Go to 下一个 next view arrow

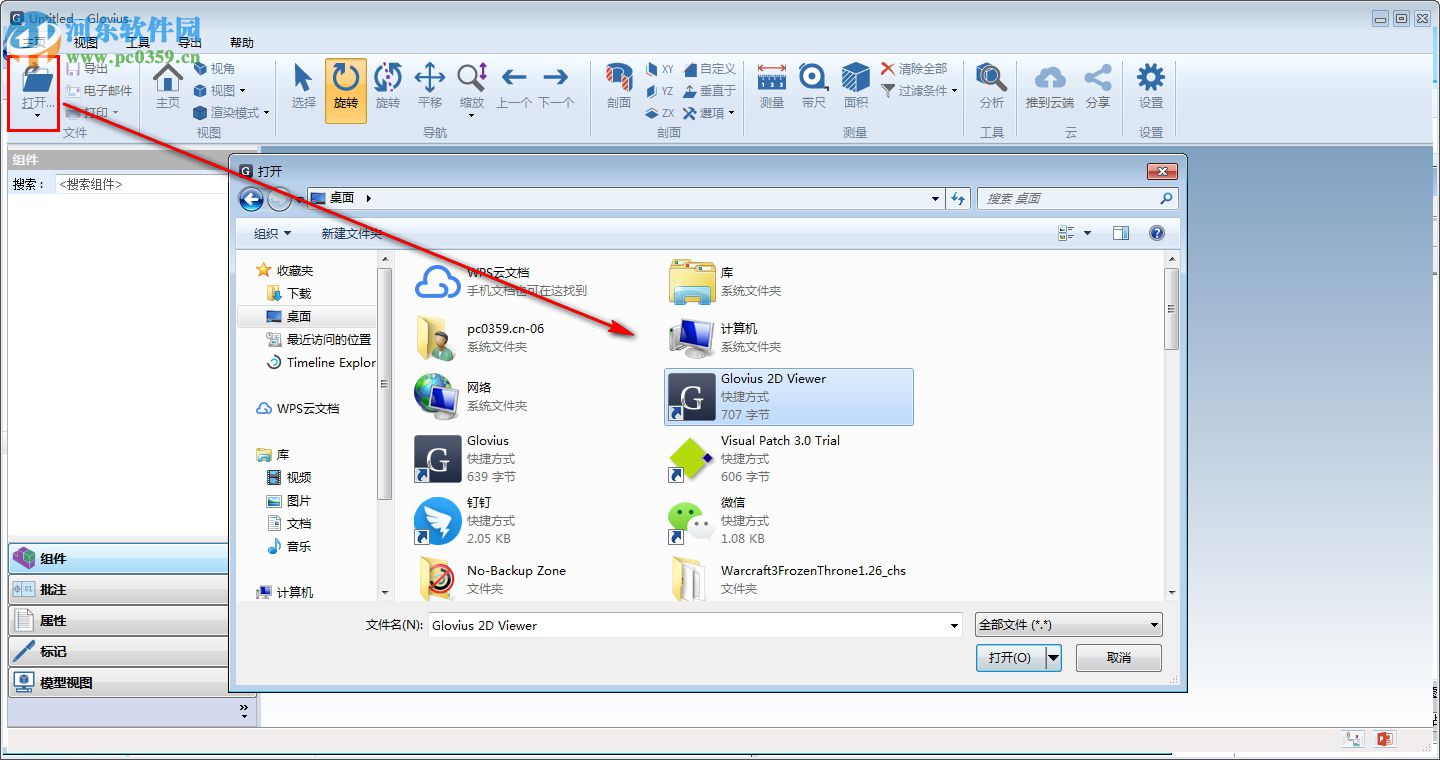pyautogui.click(x=556, y=86)
